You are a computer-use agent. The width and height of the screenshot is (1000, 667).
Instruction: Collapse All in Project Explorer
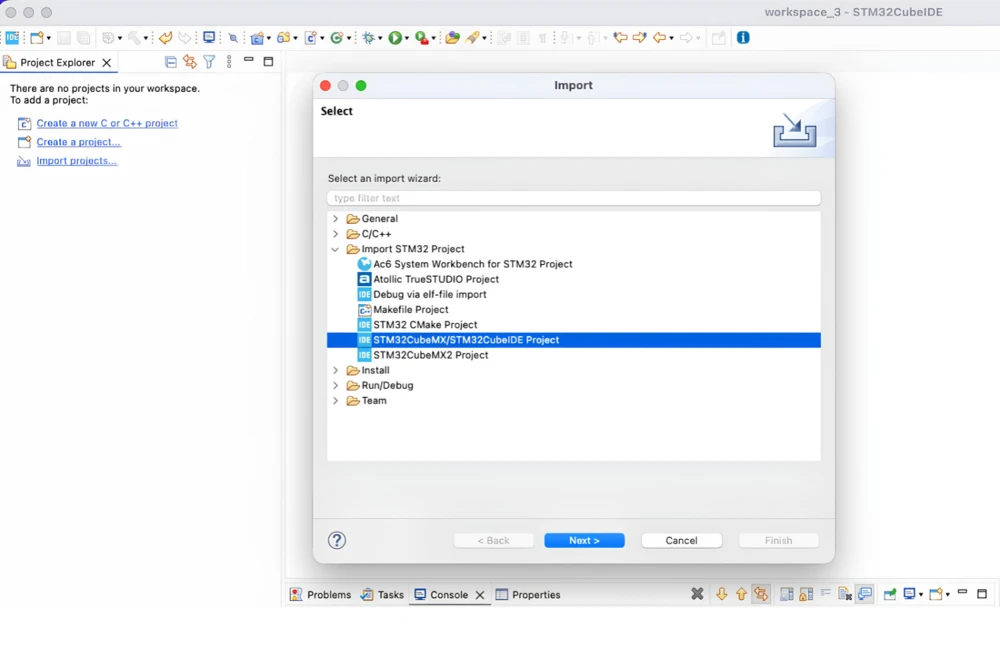coord(170,62)
